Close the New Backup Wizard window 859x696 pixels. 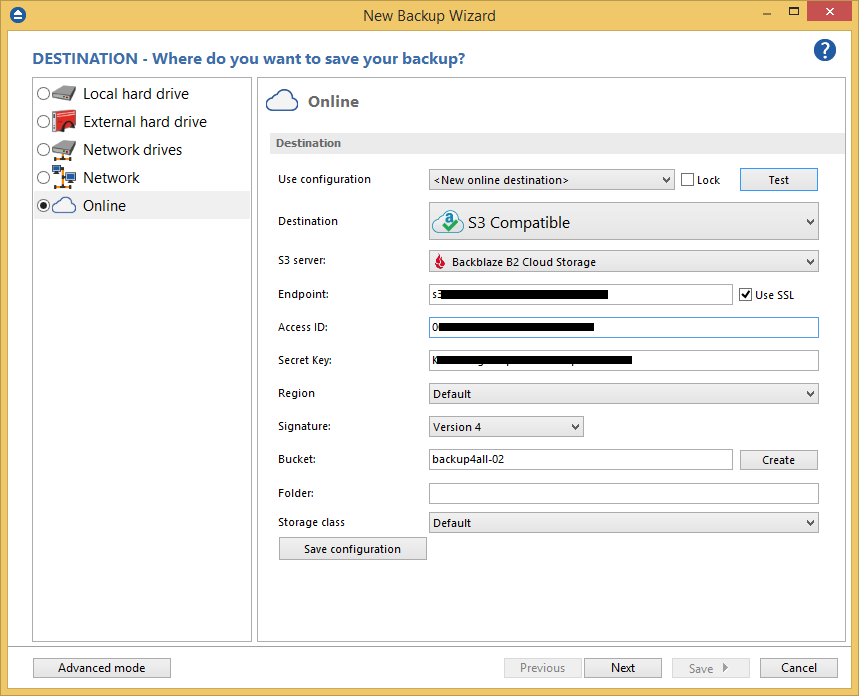829,12
